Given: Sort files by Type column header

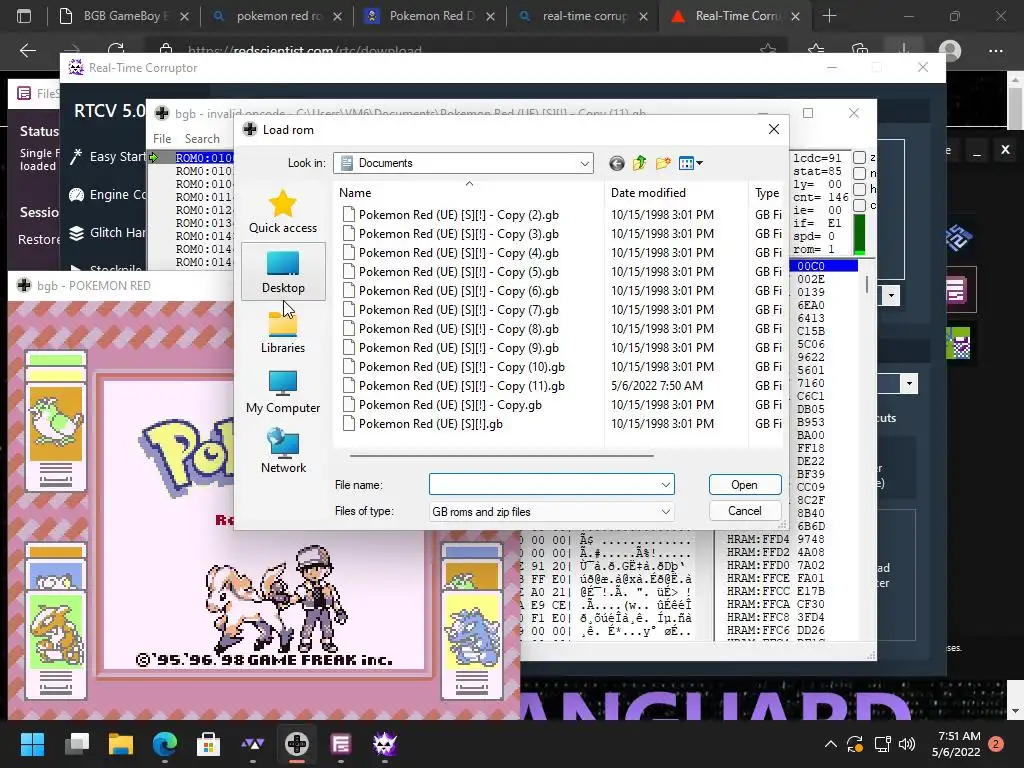Looking at the screenshot, I should [x=766, y=193].
